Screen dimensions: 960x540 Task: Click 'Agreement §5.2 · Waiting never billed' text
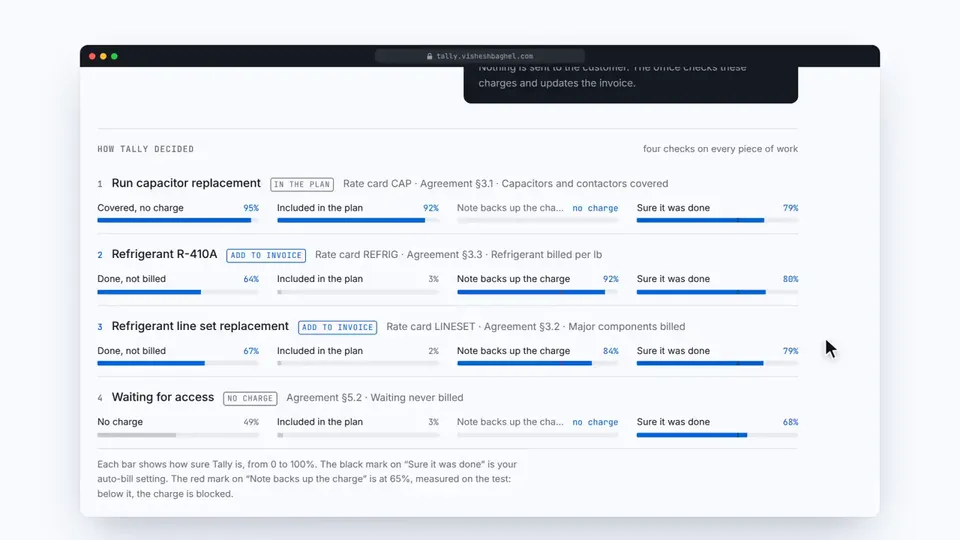[x=375, y=397]
